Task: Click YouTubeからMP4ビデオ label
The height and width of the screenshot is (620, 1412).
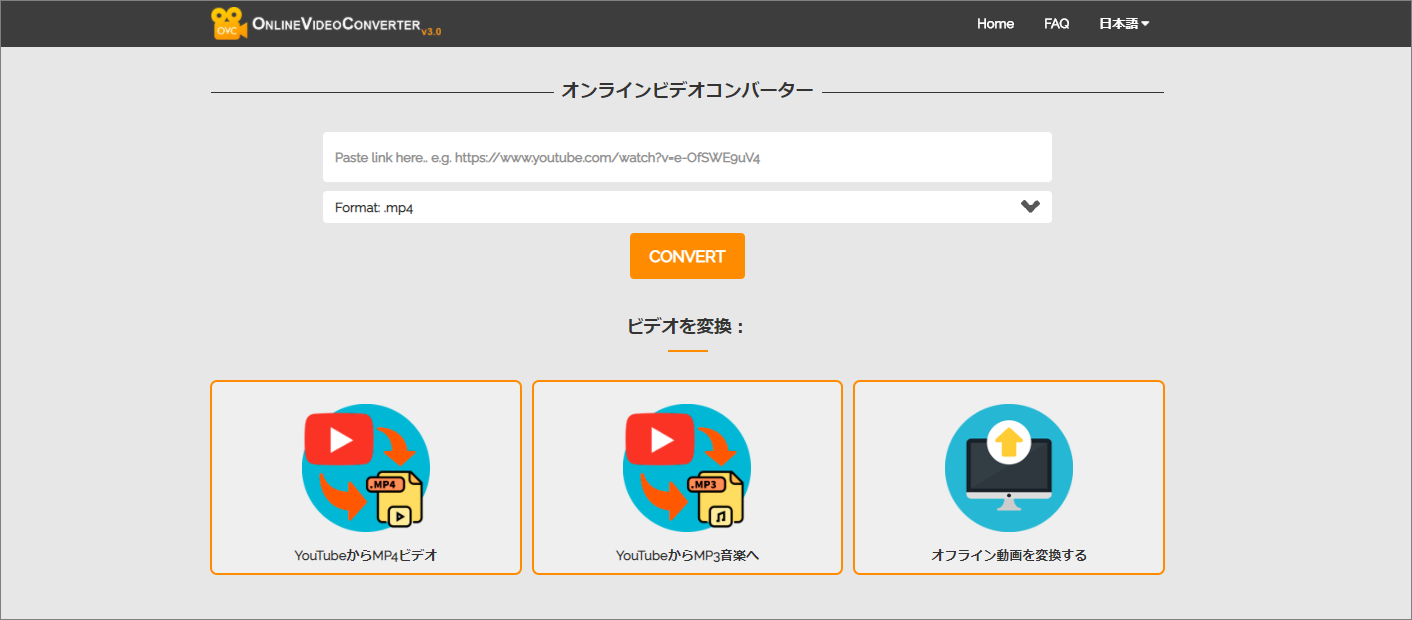Action: (x=365, y=555)
